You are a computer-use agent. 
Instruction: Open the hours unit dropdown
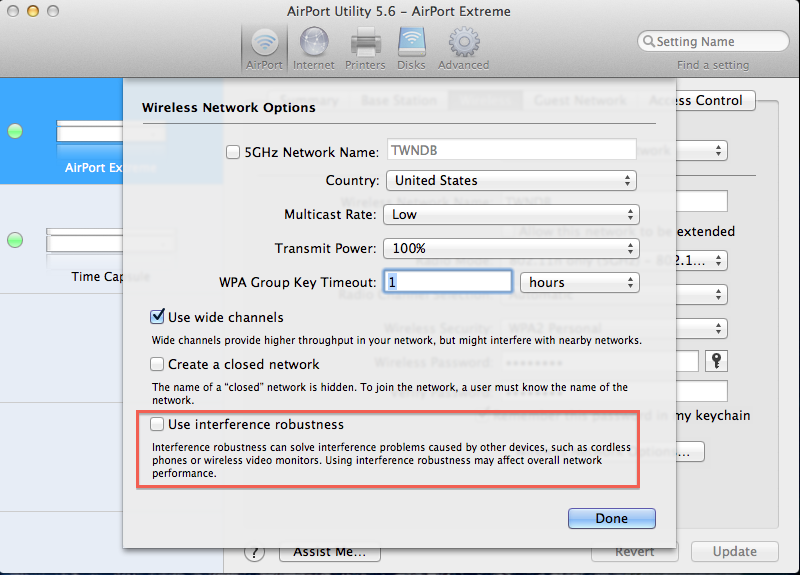coord(580,282)
